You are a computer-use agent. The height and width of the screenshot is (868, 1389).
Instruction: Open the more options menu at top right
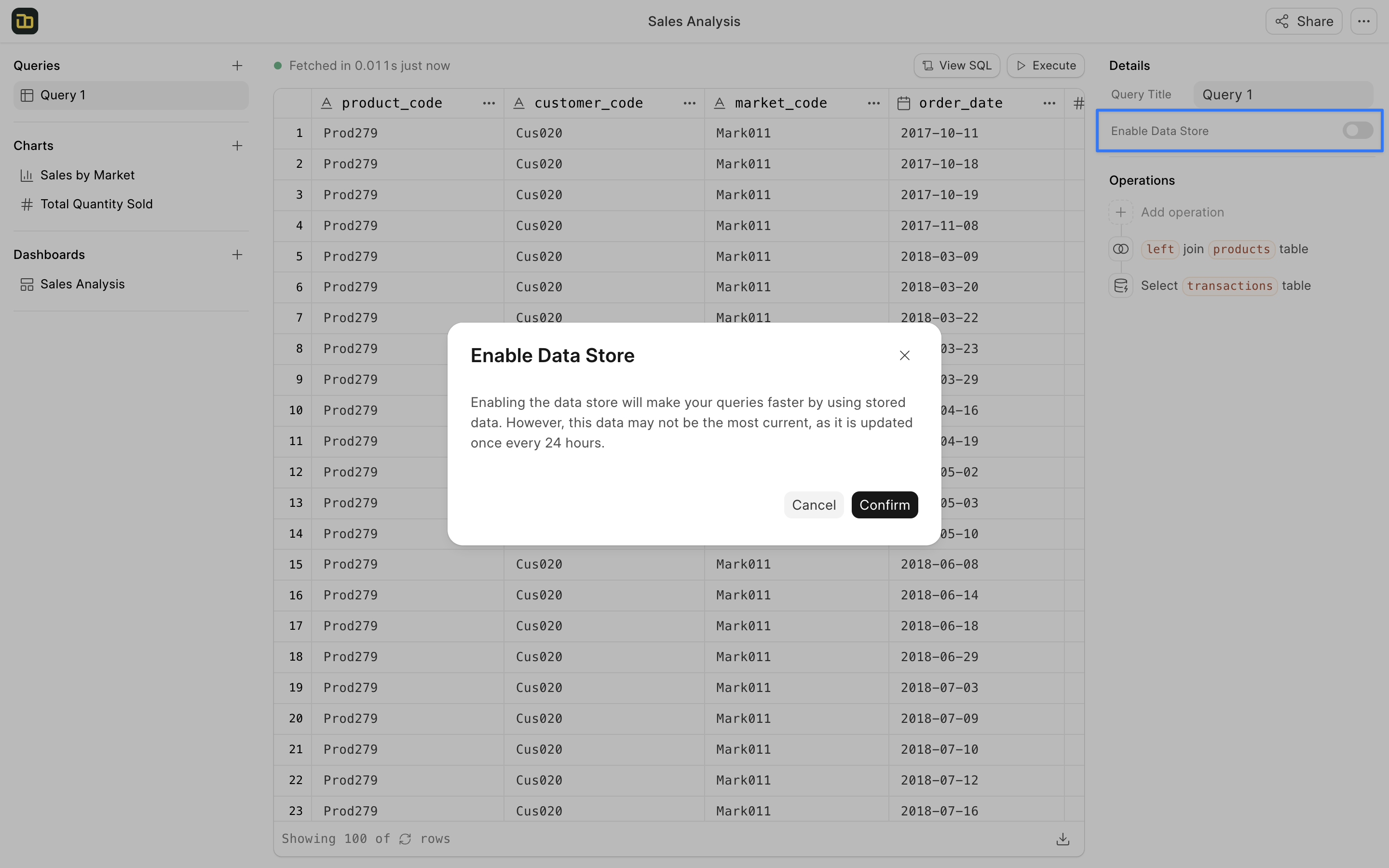[x=1364, y=21]
